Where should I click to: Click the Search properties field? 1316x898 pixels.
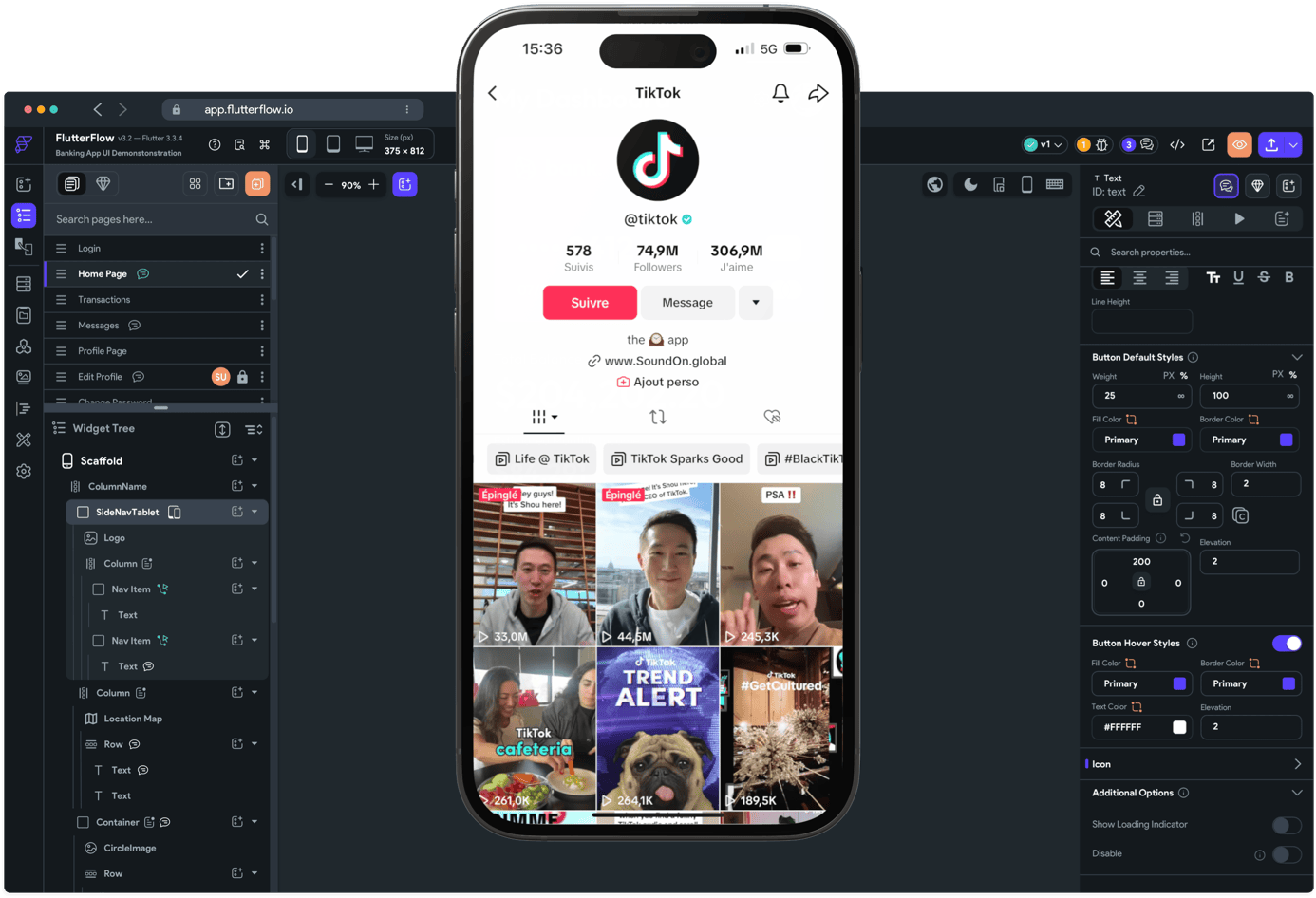point(1194,252)
